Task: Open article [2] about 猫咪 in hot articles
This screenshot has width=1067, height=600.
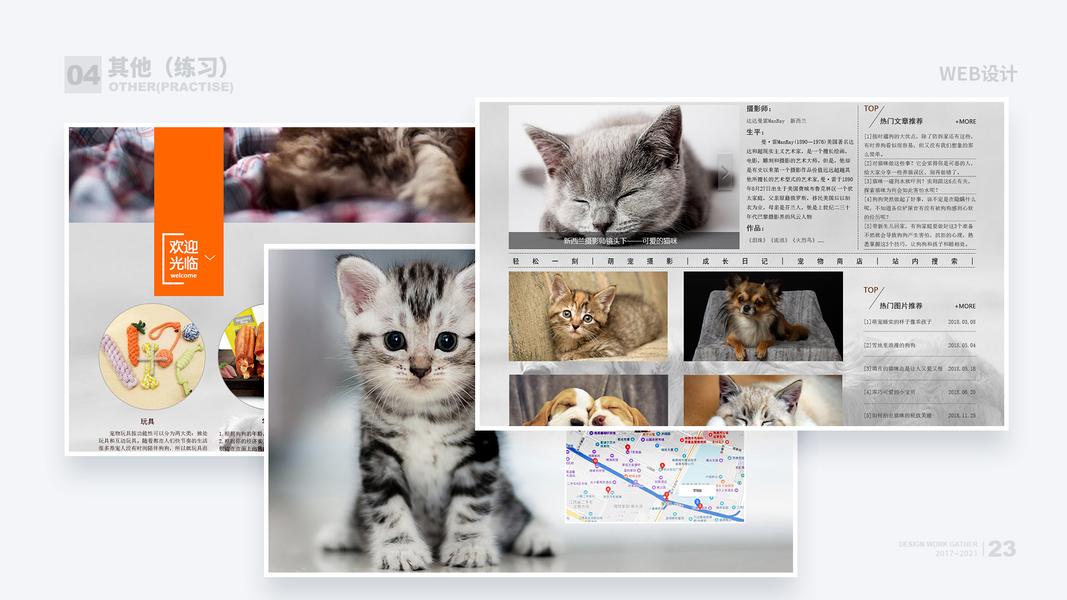Action: point(919,167)
